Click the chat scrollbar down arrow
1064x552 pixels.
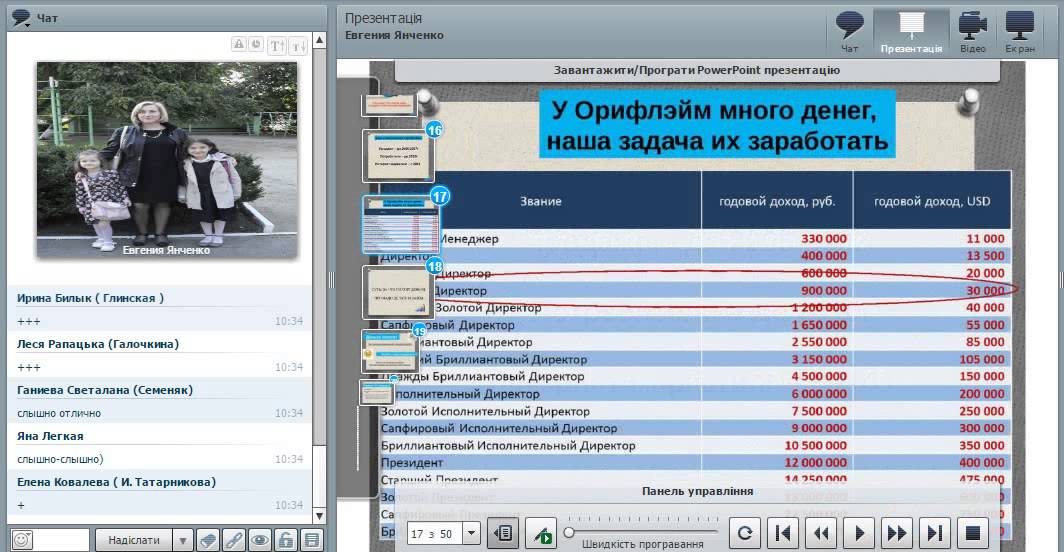[320, 515]
